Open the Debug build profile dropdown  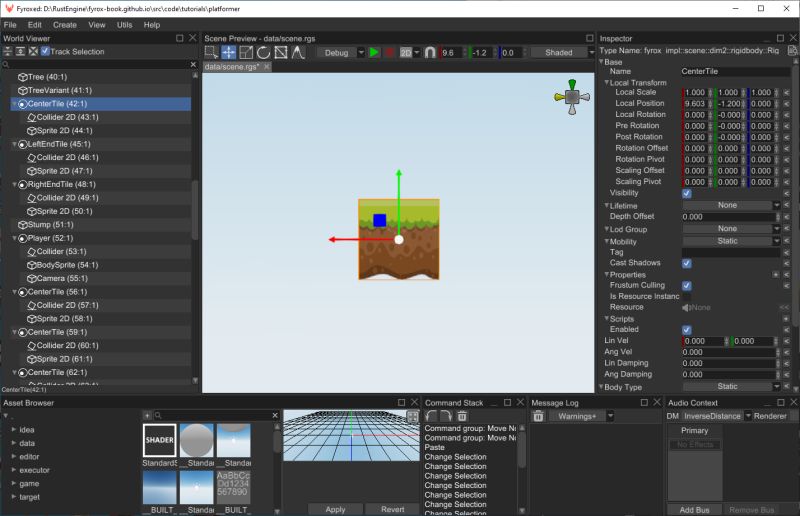341,53
